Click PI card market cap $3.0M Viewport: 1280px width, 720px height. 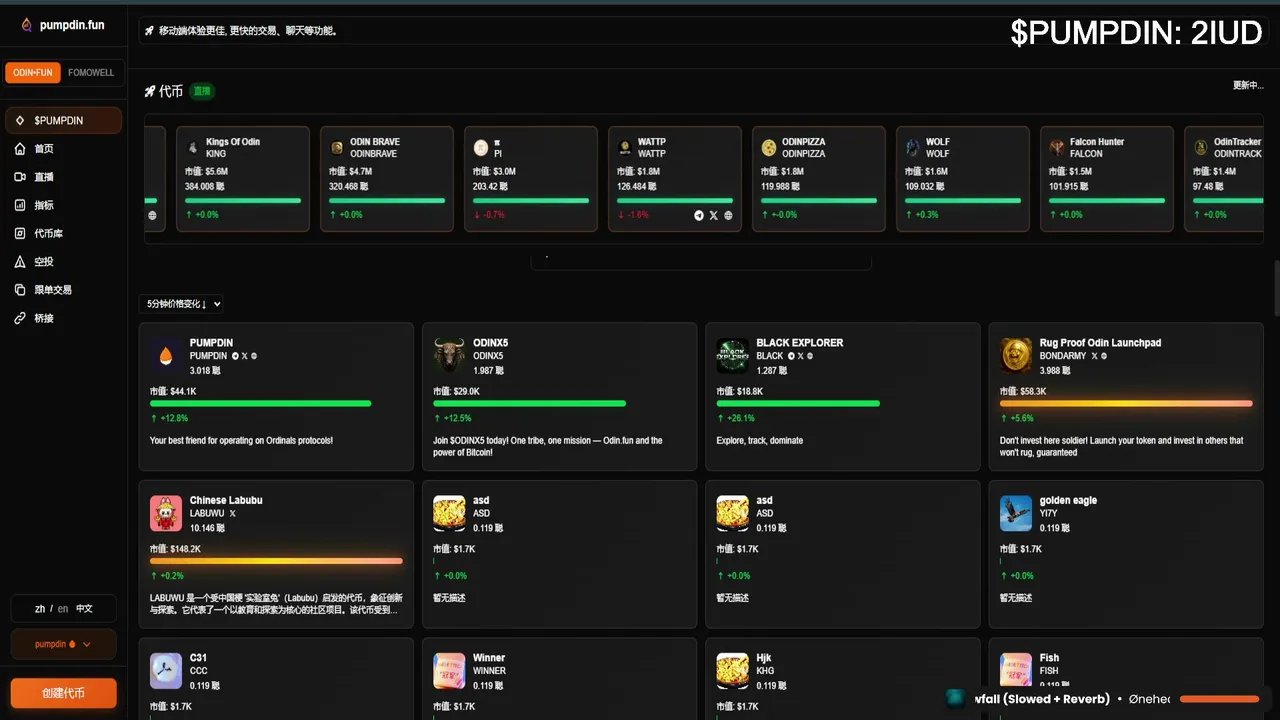coord(494,172)
